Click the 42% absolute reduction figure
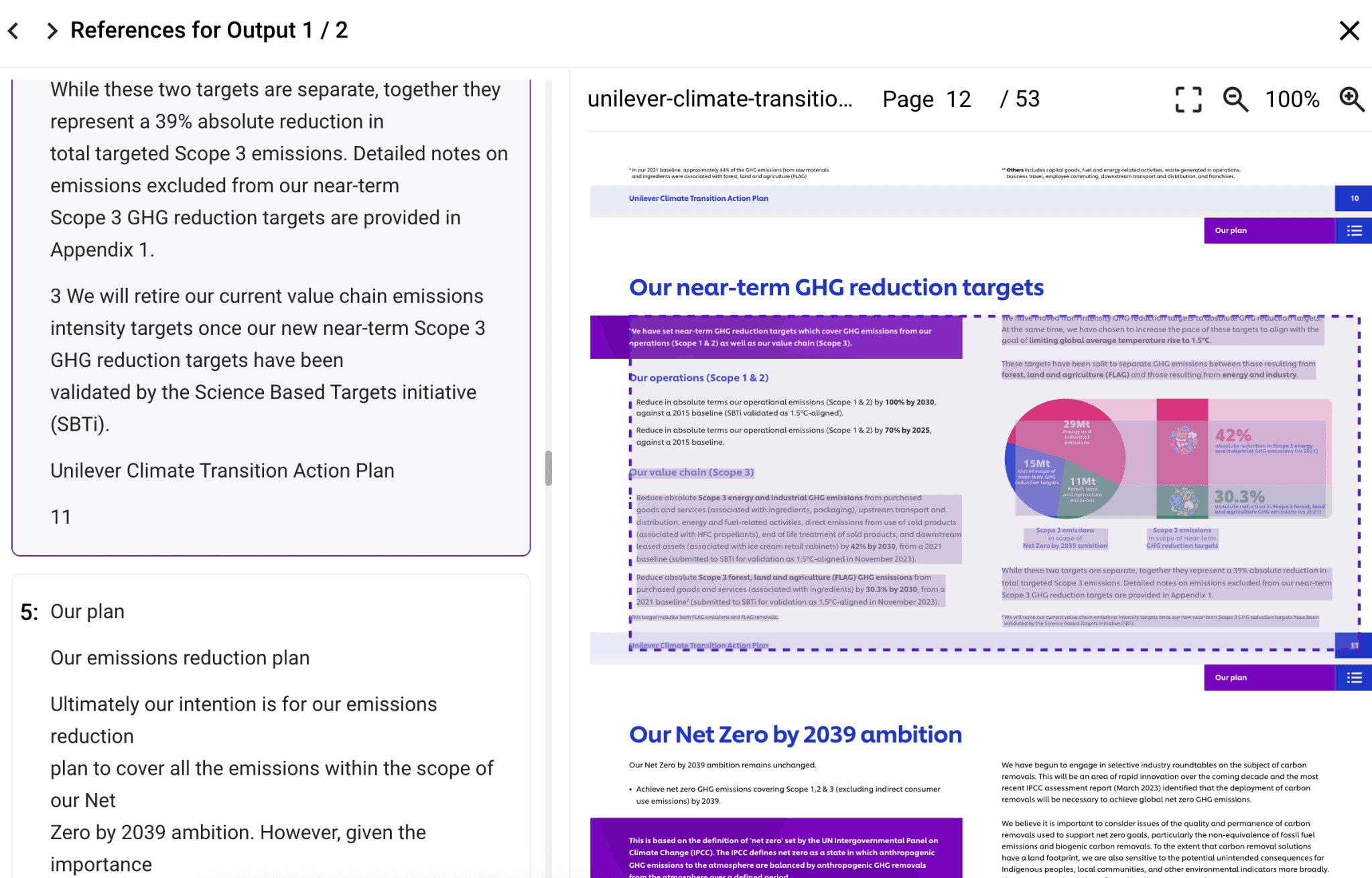 coord(1233,435)
